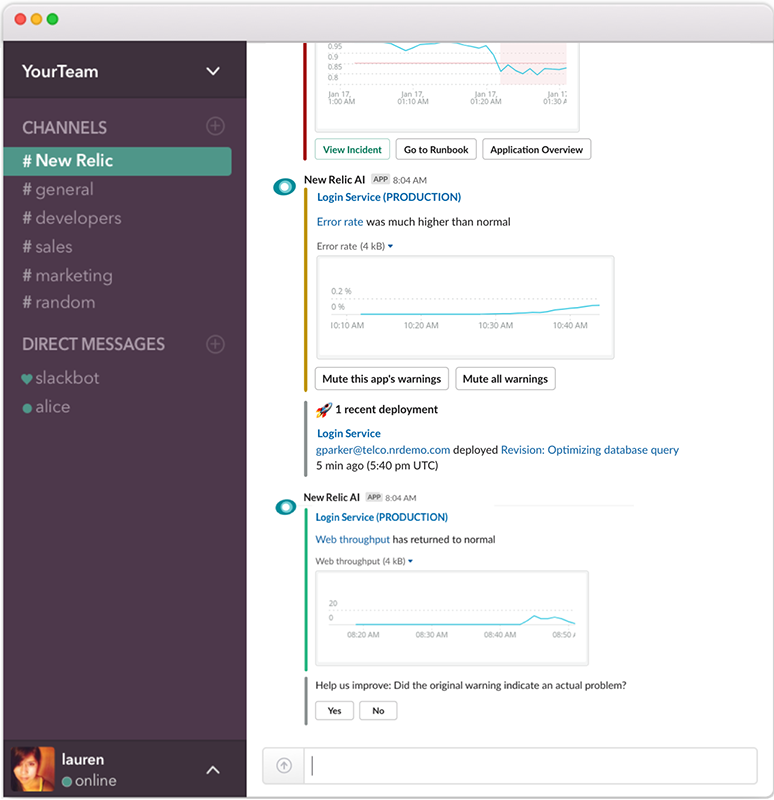Open Login Service (PRODUCTION) link in throughput message
Viewport: 774px width, 800px height.
click(x=382, y=517)
